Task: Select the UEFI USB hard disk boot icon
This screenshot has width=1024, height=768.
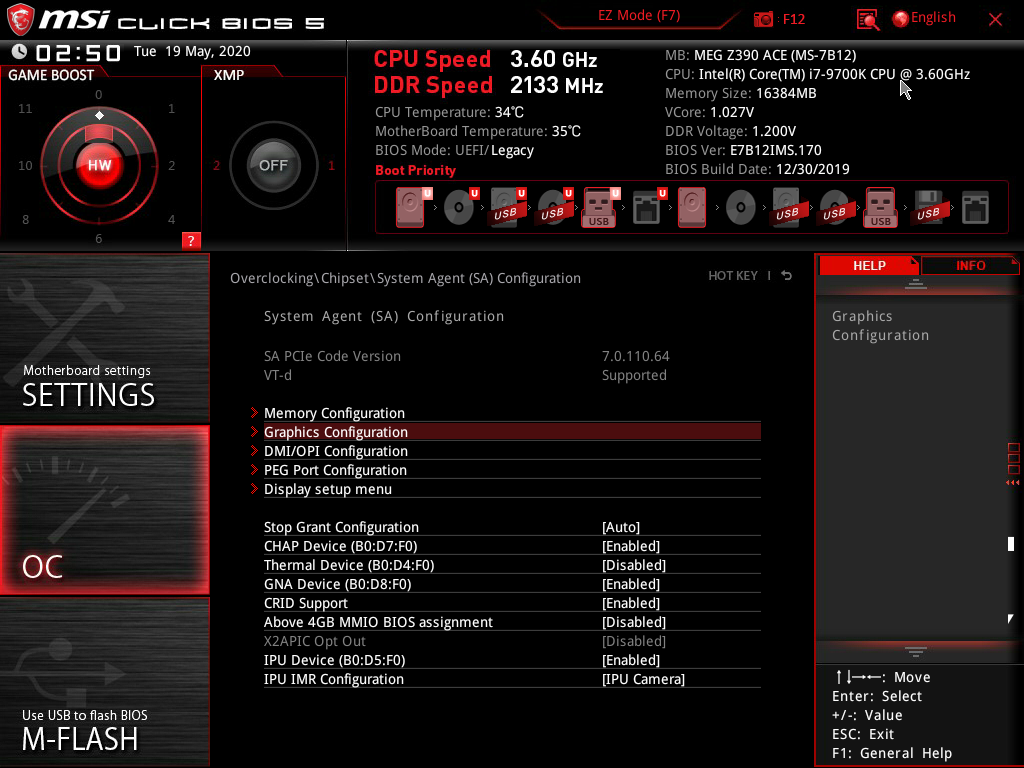Action: [x=507, y=207]
